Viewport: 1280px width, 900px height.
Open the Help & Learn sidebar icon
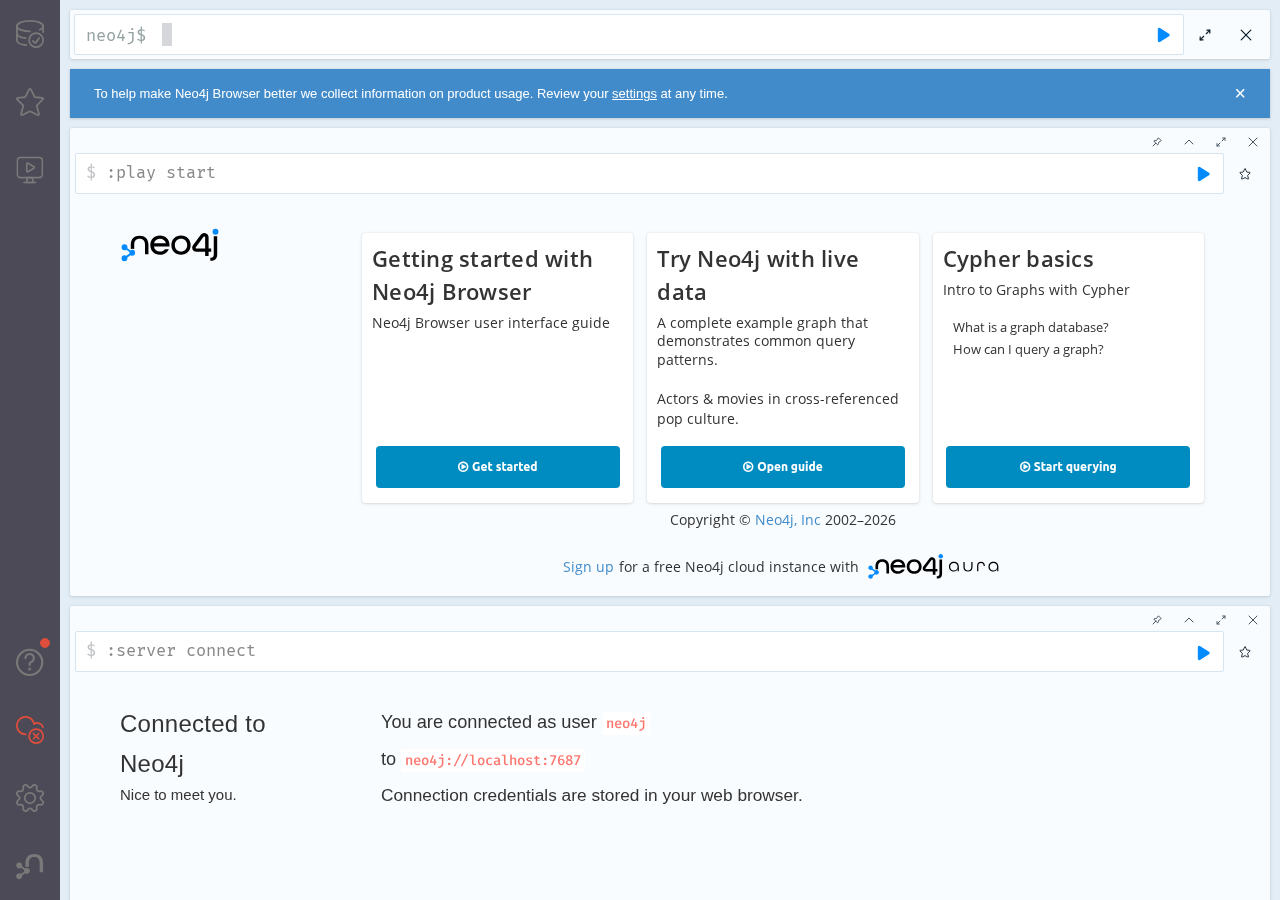pyautogui.click(x=30, y=662)
